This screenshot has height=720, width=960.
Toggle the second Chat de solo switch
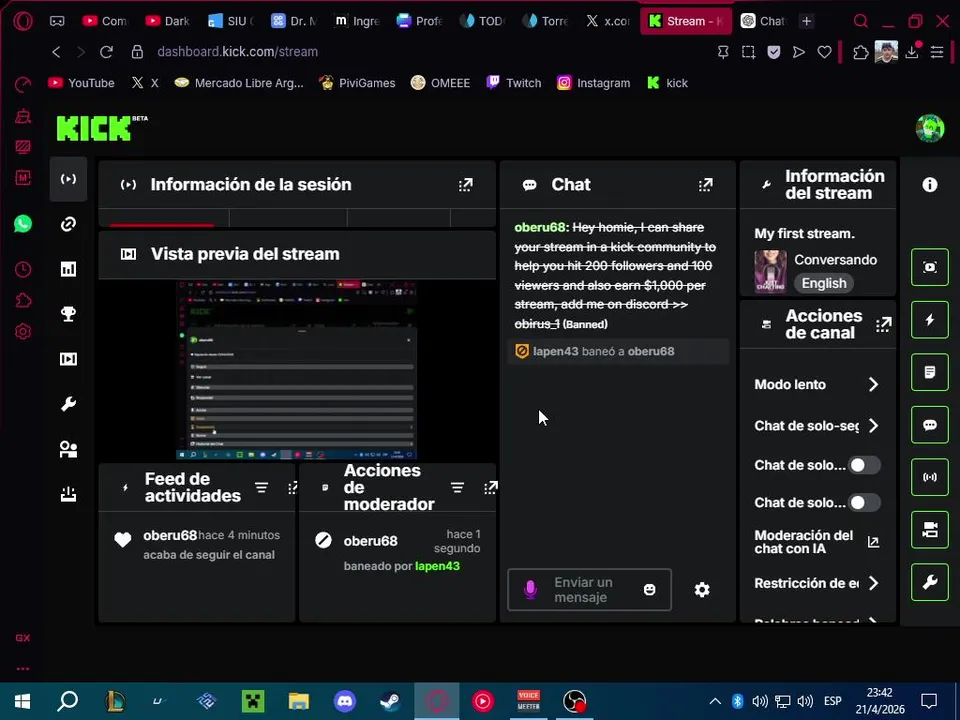tap(864, 503)
